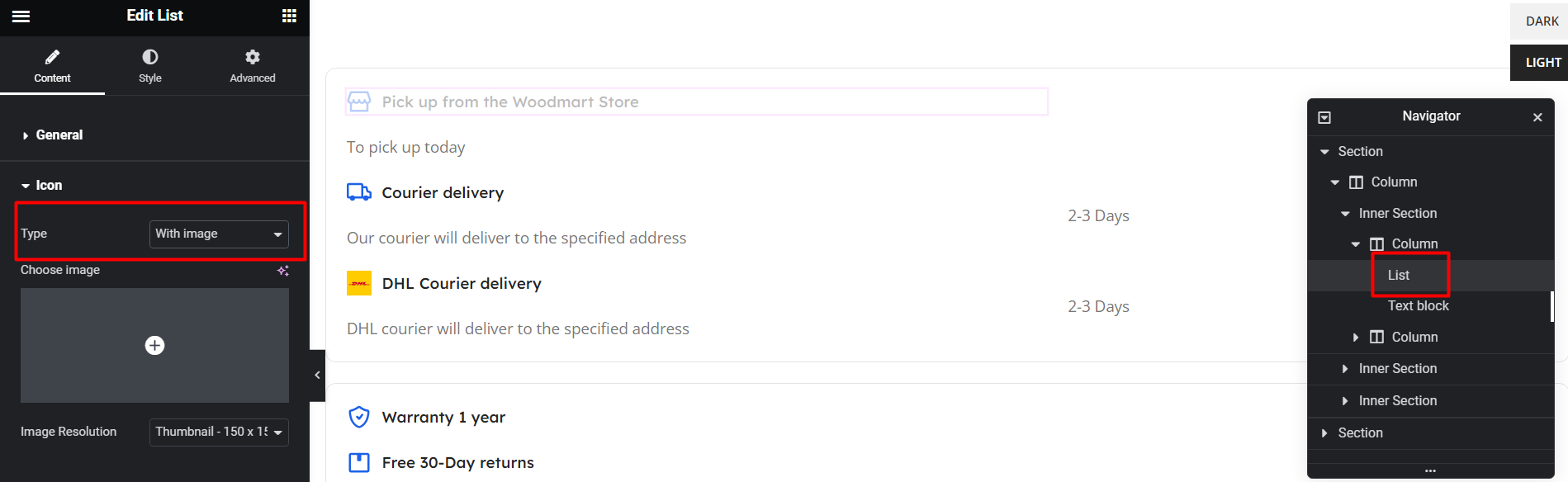Collapse the editor panel with arrow handle
This screenshot has width=1568, height=482.
pos(317,376)
